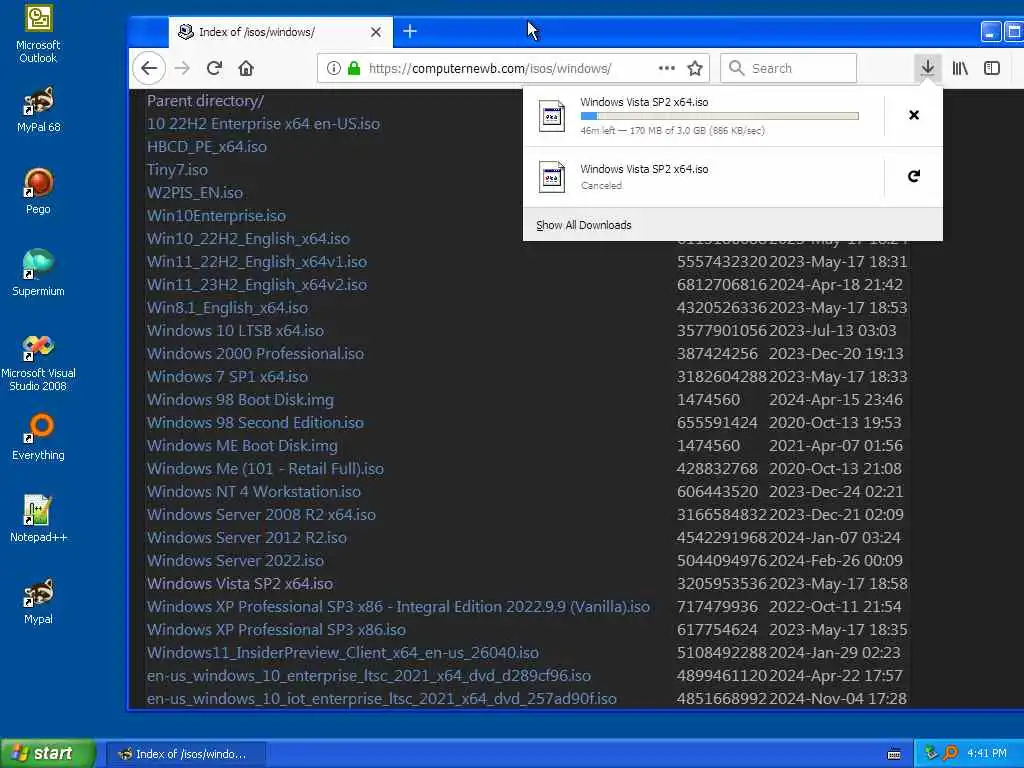Click Win11_23H2_English_x64v2.iso link
The height and width of the screenshot is (768, 1024).
(x=257, y=285)
